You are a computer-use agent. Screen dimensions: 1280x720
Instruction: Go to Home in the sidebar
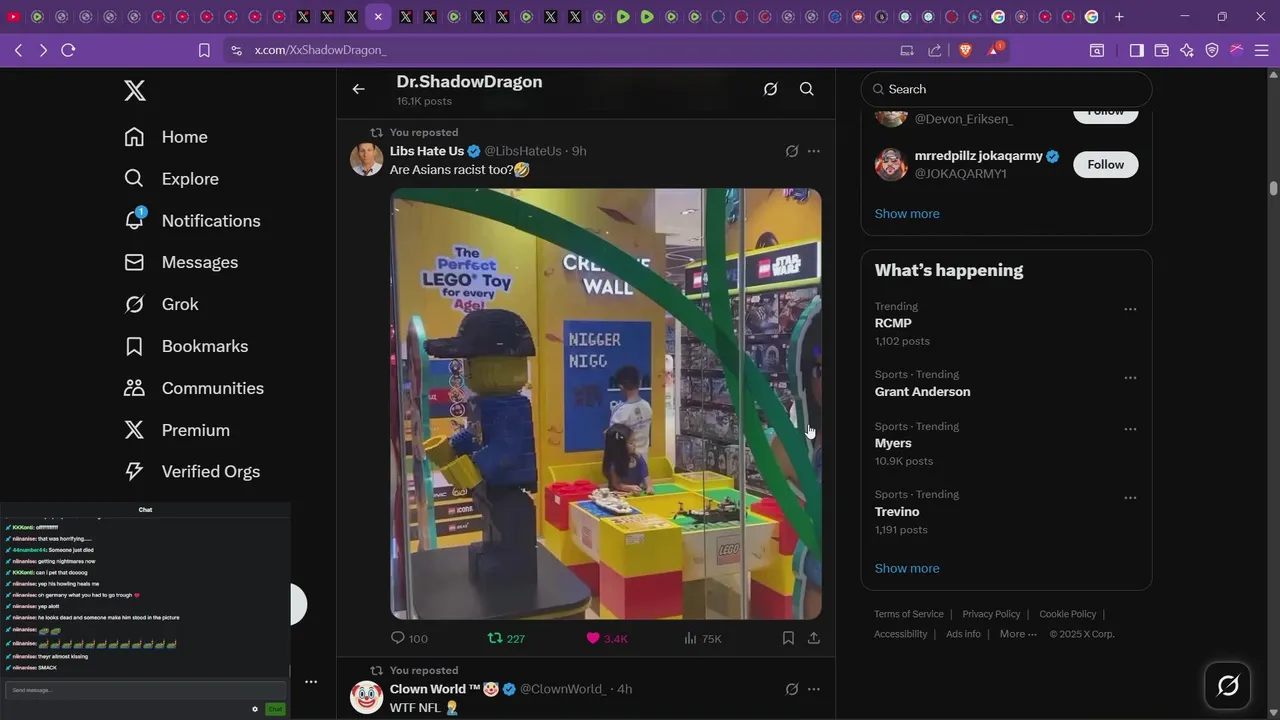(x=166, y=137)
